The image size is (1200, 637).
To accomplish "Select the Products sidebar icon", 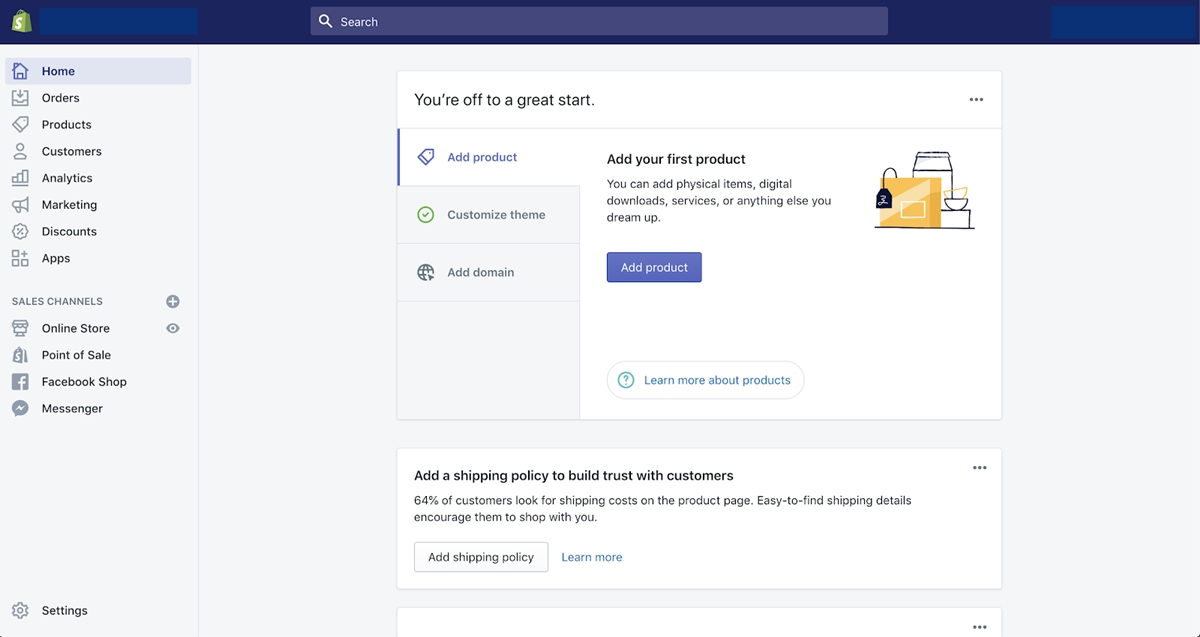I will point(20,124).
